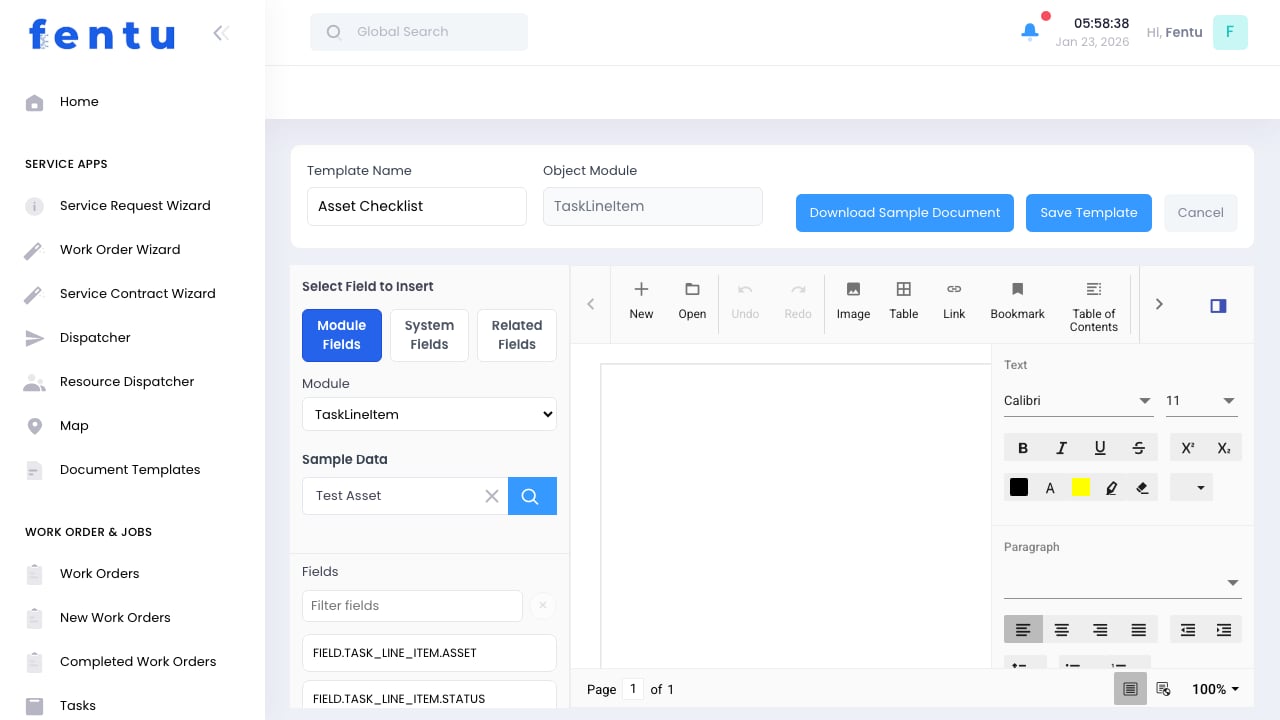
Task: Insert a Table of Contents
Action: pyautogui.click(x=1093, y=306)
